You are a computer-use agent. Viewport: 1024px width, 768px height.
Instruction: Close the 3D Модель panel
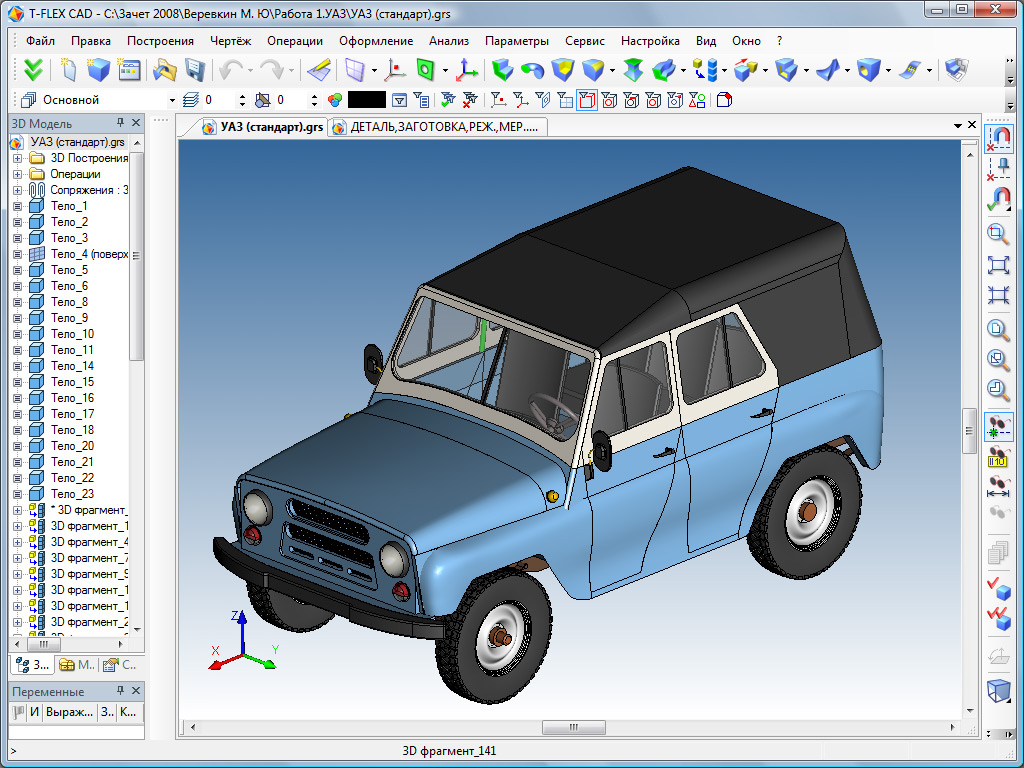(x=136, y=123)
